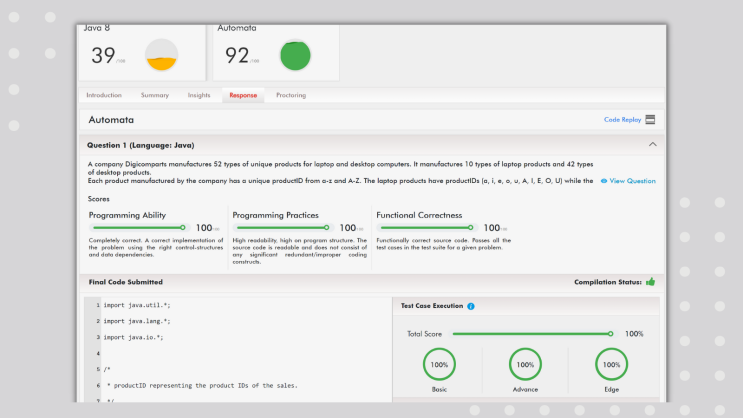The image size is (743, 418).
Task: Click the Functional Correctness description text
Action: pos(444,244)
